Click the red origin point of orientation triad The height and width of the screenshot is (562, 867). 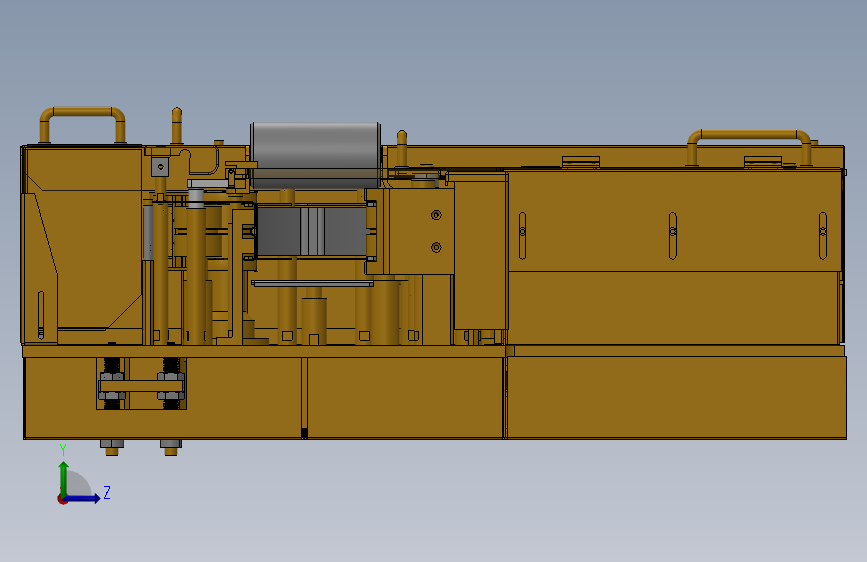[x=62, y=499]
